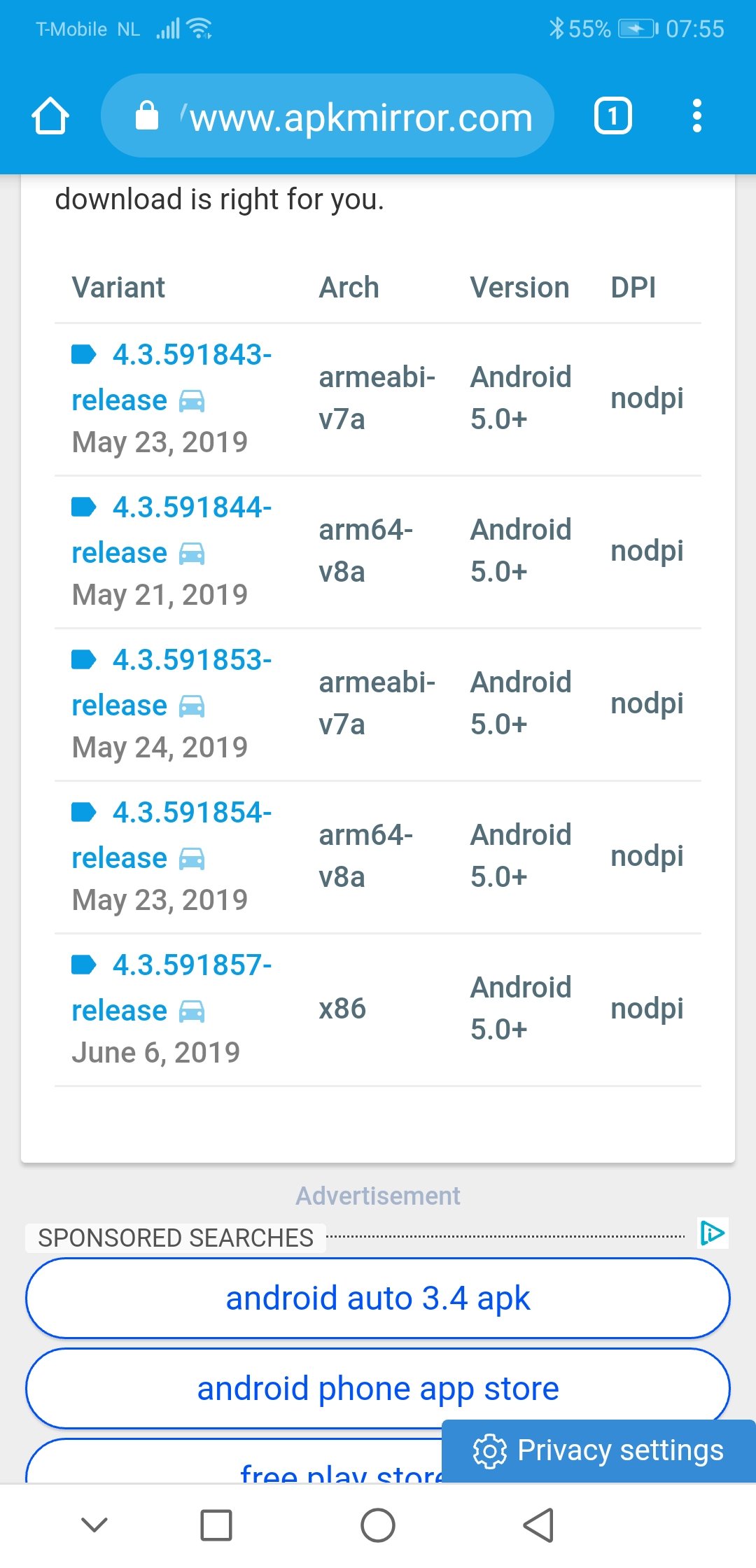Tap the www.apkmirror.com address bar

pos(360,117)
